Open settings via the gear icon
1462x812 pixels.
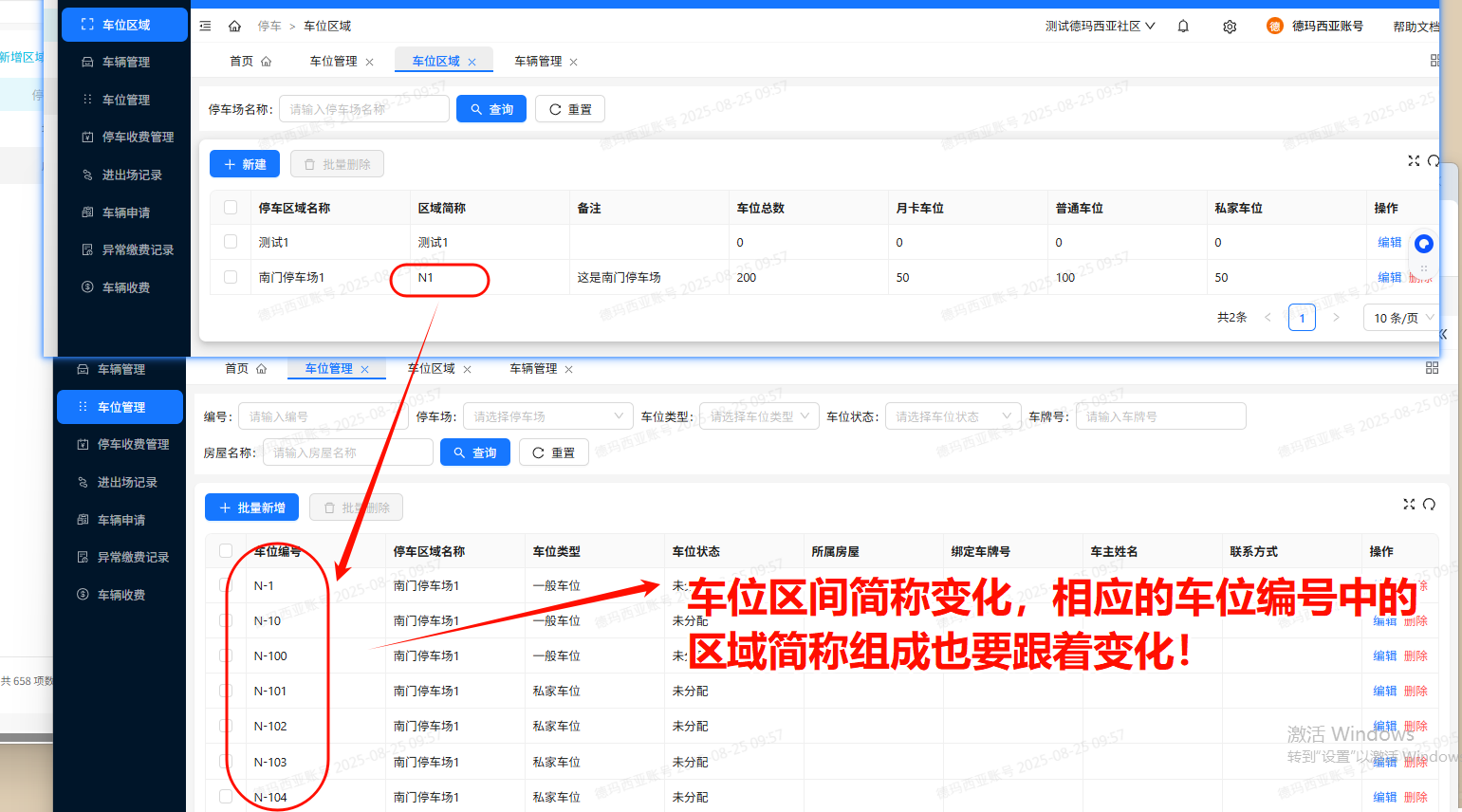(x=1230, y=27)
